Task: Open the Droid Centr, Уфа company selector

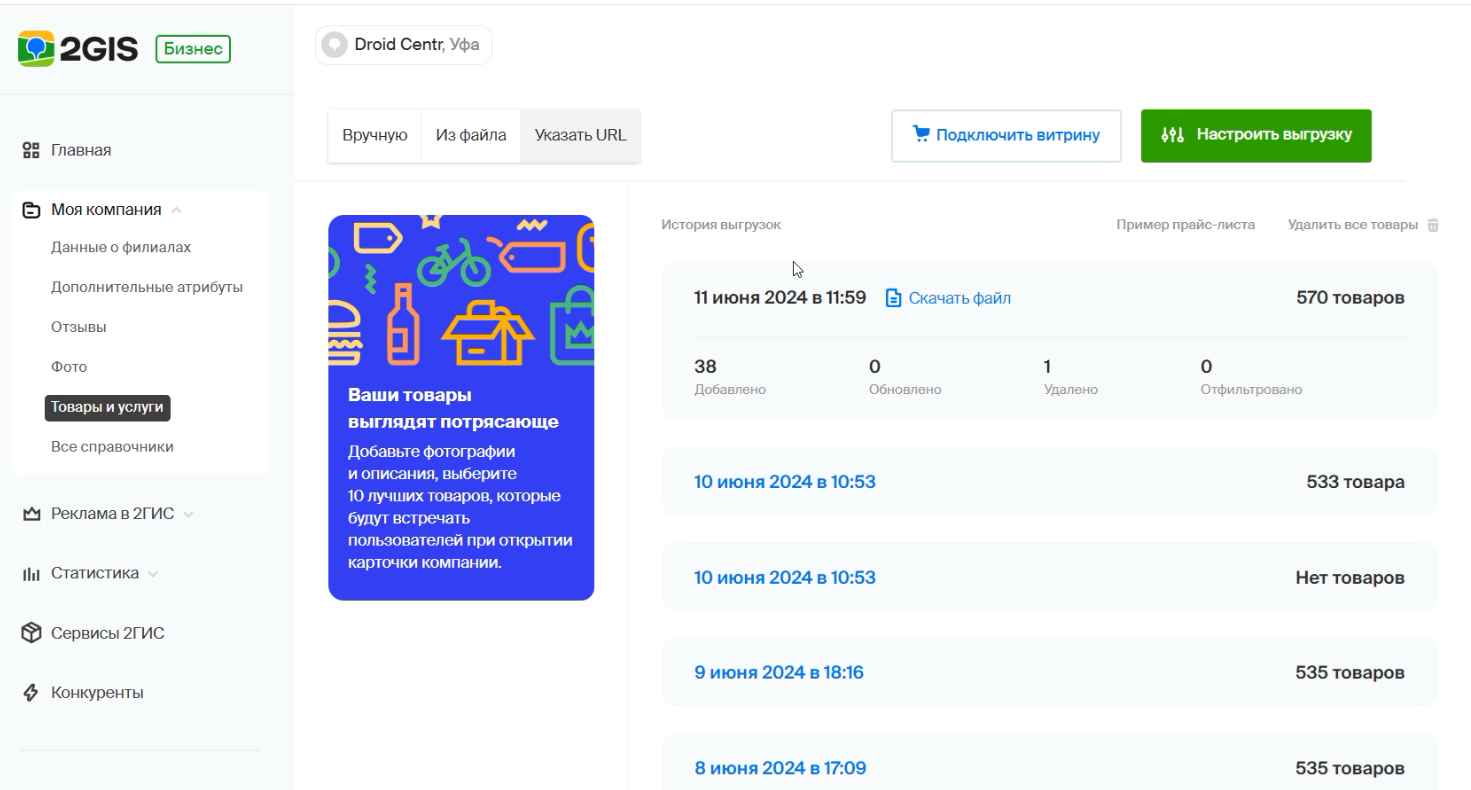Action: pyautogui.click(x=404, y=45)
